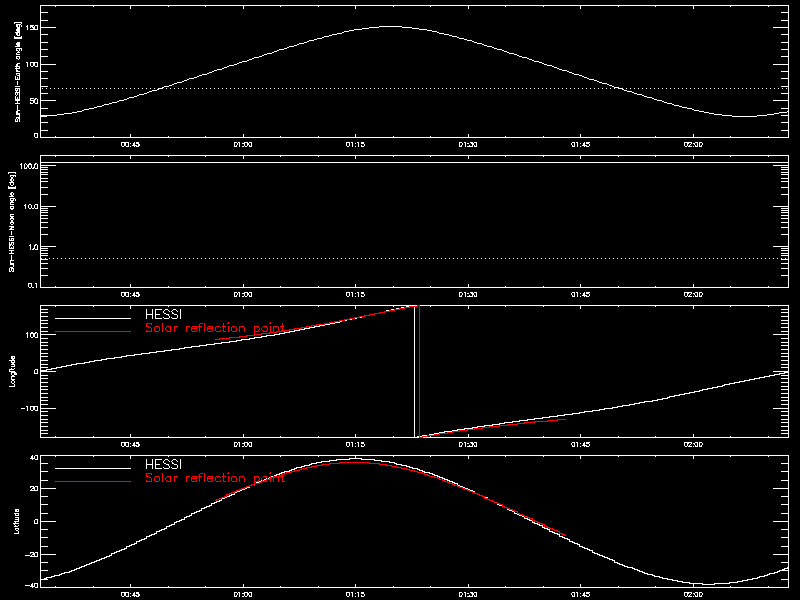Click 02:00 time label under Sun-HESSI-Earth plot
The height and width of the screenshot is (600, 800).
(x=693, y=145)
